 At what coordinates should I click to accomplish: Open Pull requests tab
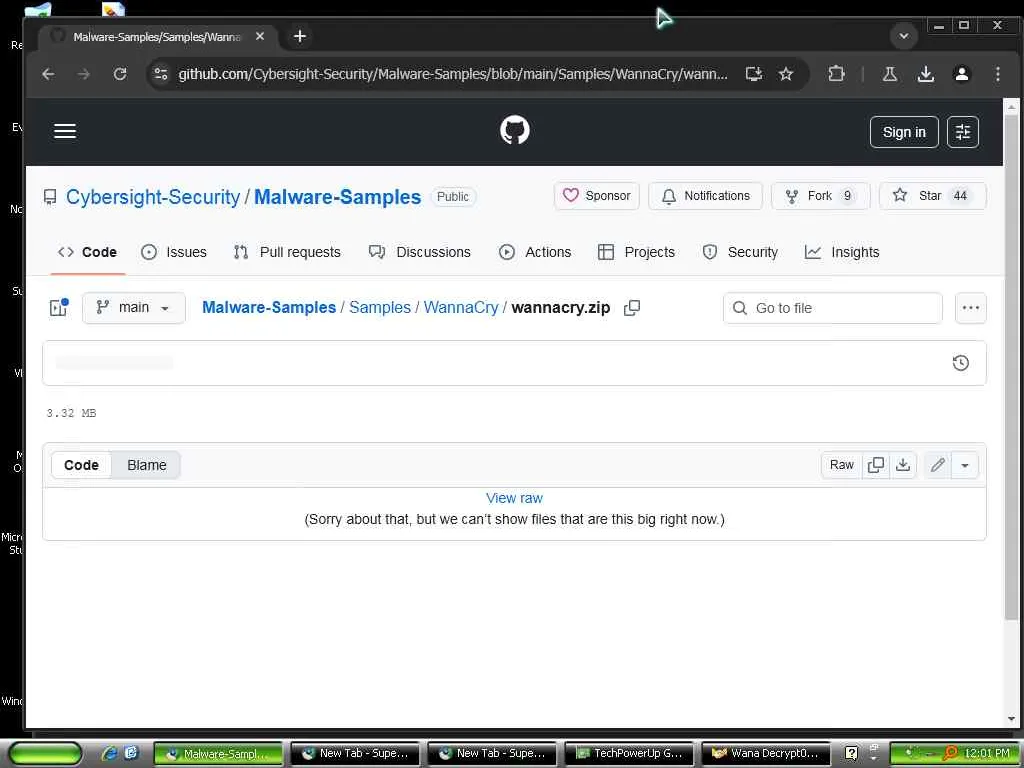coord(287,252)
